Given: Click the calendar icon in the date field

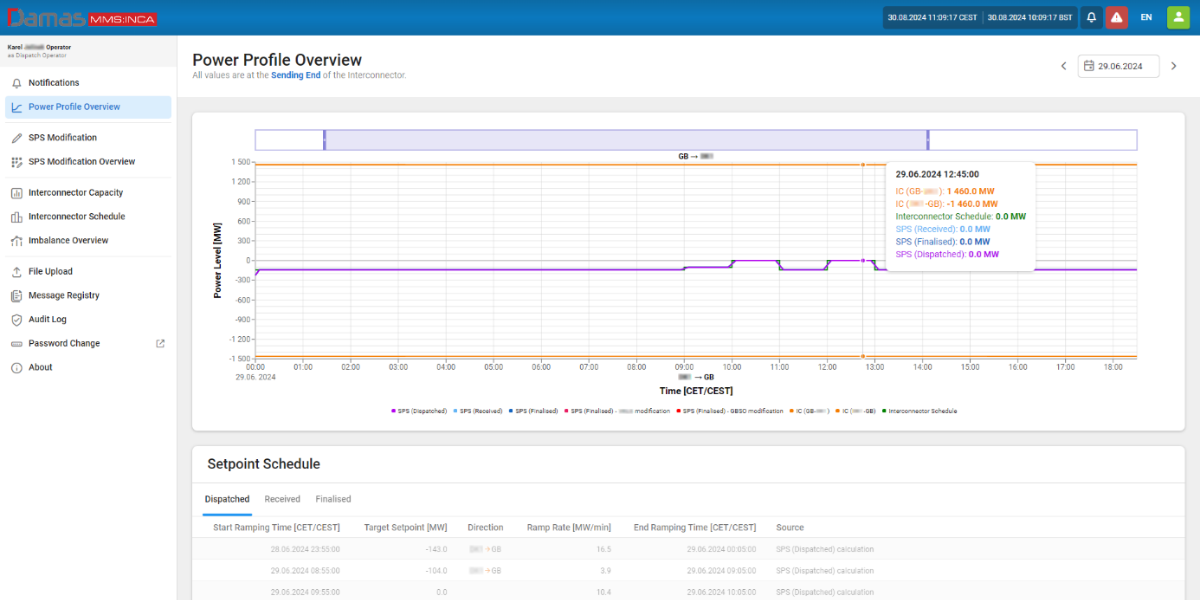Looking at the screenshot, I should tap(1089, 66).
